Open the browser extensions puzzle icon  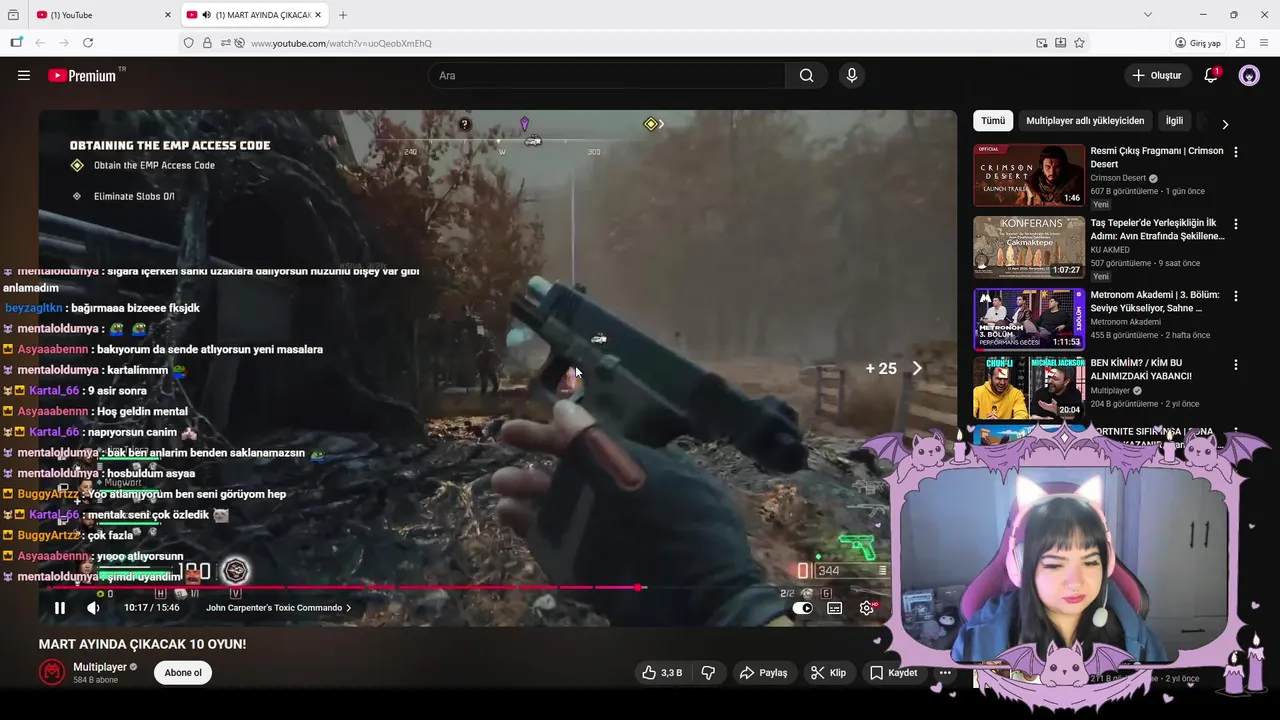click(1240, 43)
